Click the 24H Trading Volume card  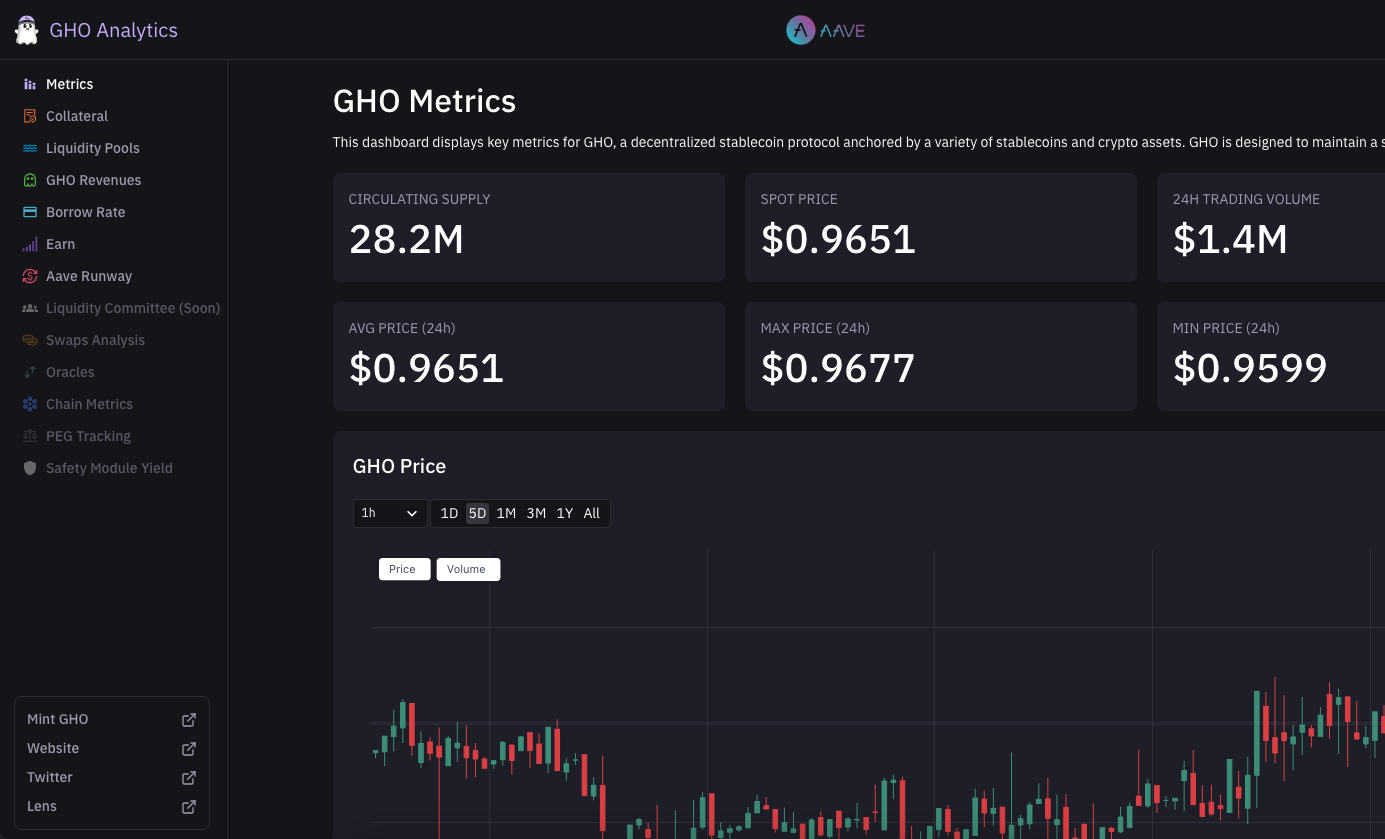pyautogui.click(x=1271, y=227)
